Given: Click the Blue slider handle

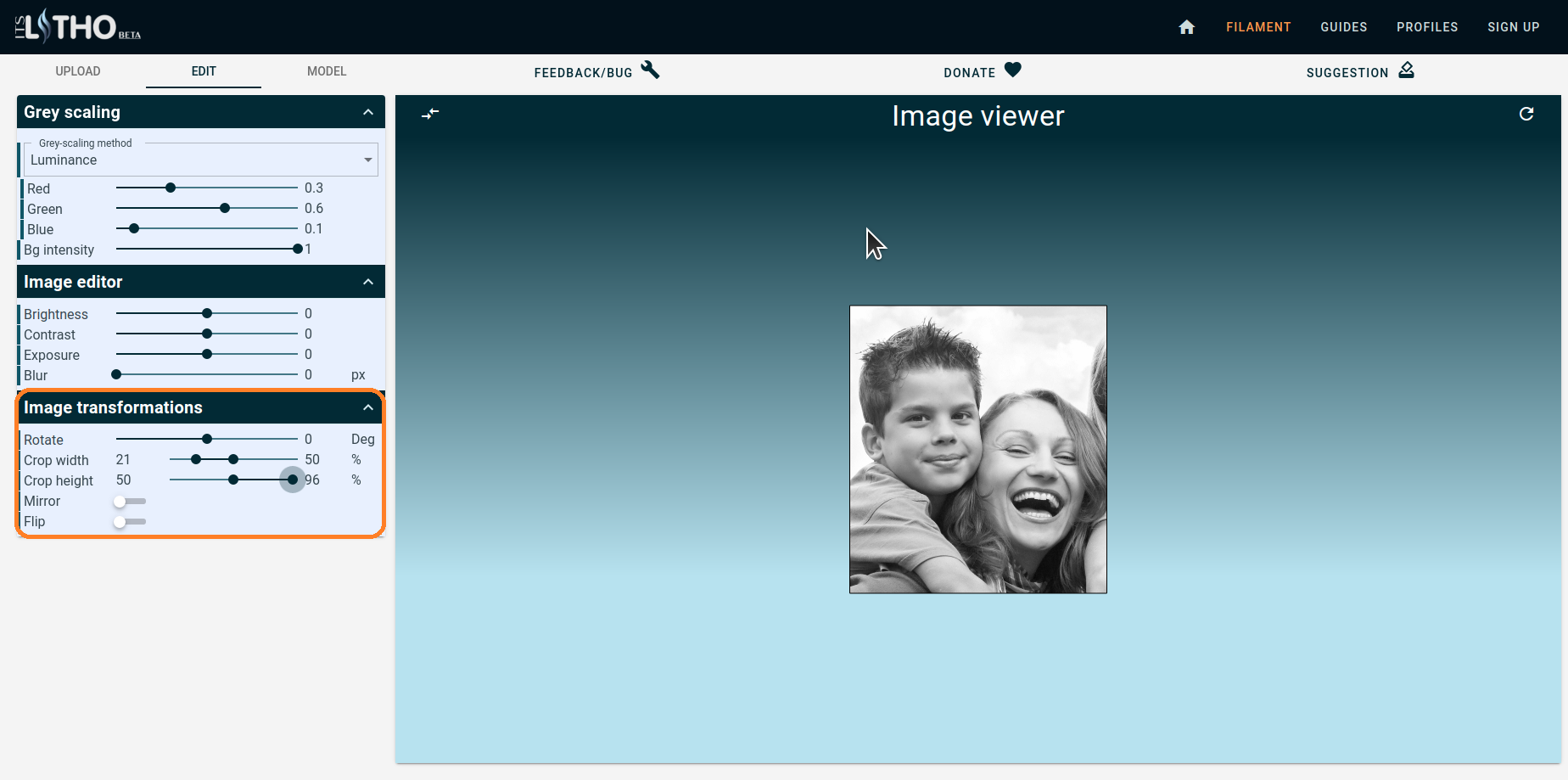Looking at the screenshot, I should [134, 228].
